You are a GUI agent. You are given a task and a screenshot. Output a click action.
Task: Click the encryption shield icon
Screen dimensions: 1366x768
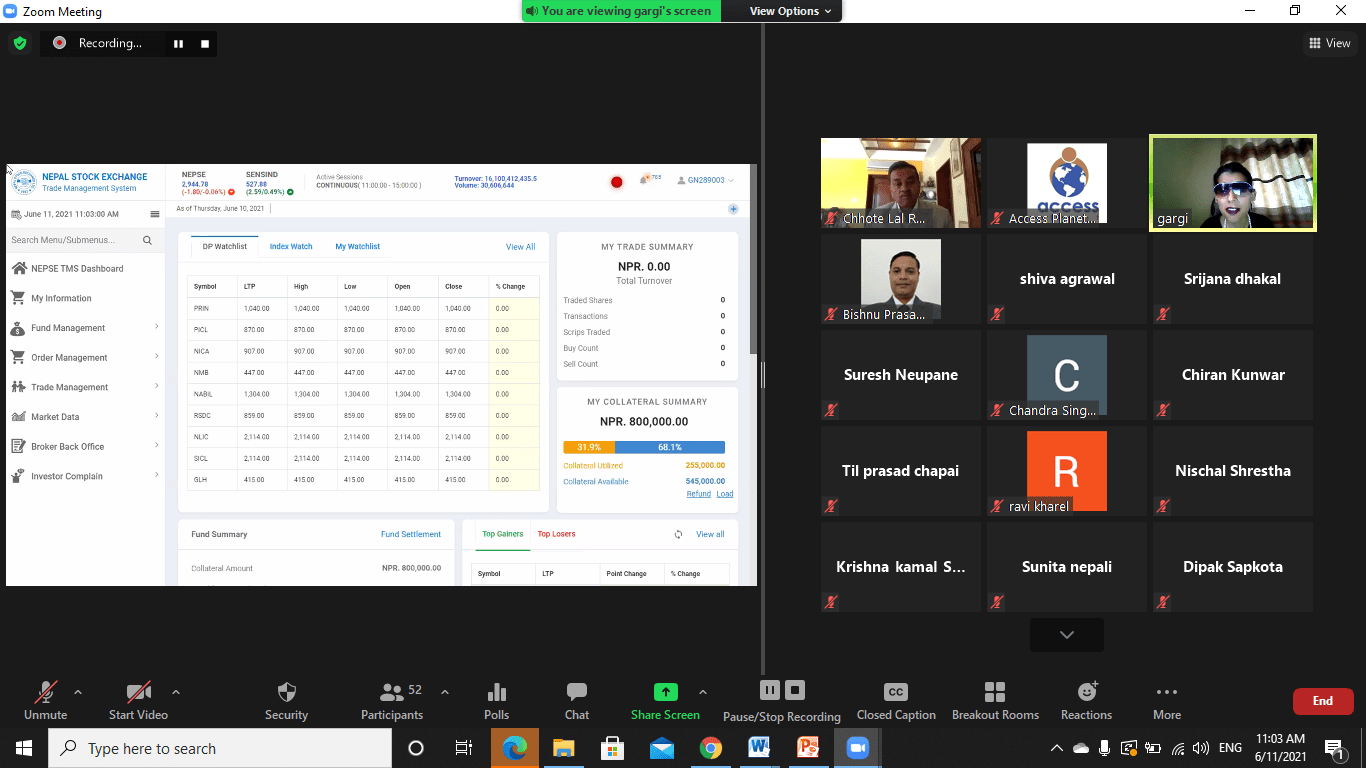point(19,43)
